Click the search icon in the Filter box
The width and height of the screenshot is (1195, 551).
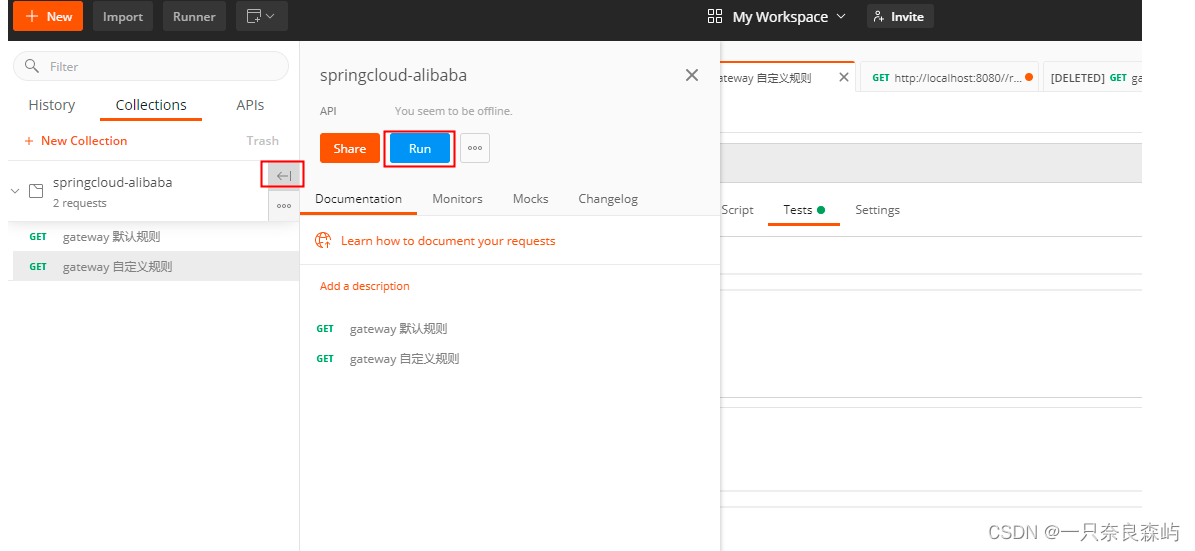point(33,66)
